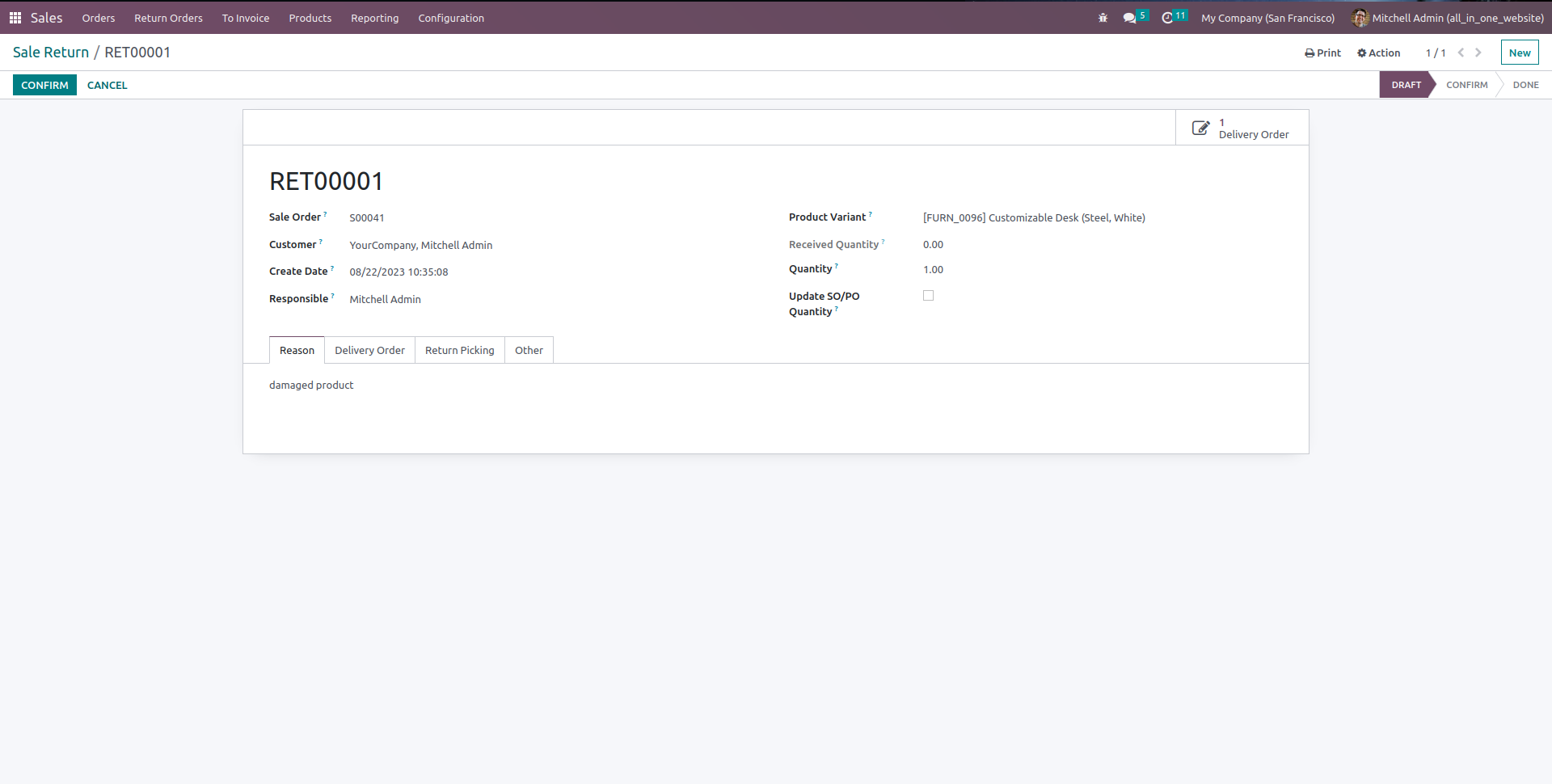The width and height of the screenshot is (1552, 784).
Task: Expand the Configuration menu
Action: point(451,18)
